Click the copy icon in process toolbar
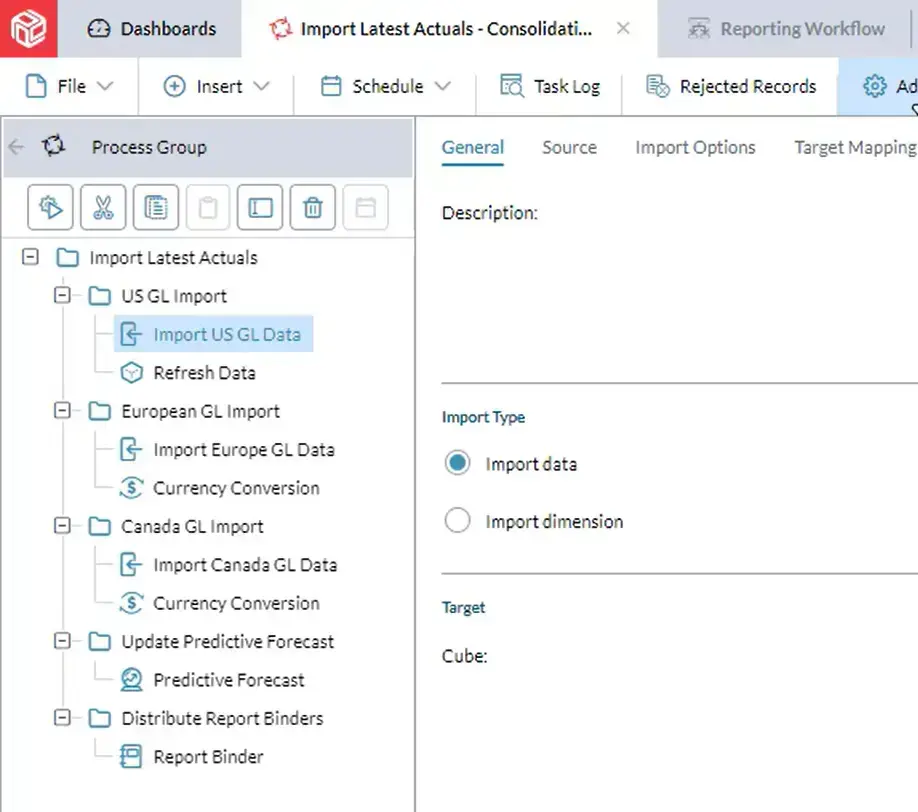Viewport: 918px width, 812px height. [155, 207]
